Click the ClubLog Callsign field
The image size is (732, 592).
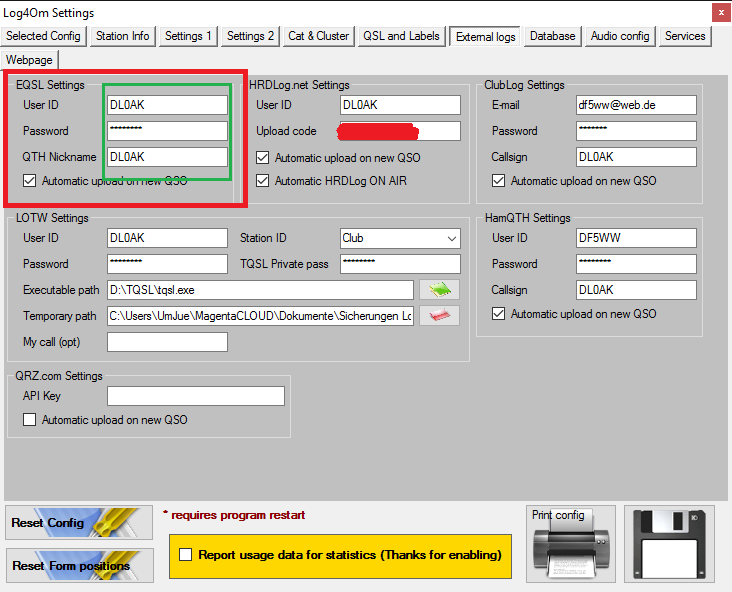[x=636, y=157]
